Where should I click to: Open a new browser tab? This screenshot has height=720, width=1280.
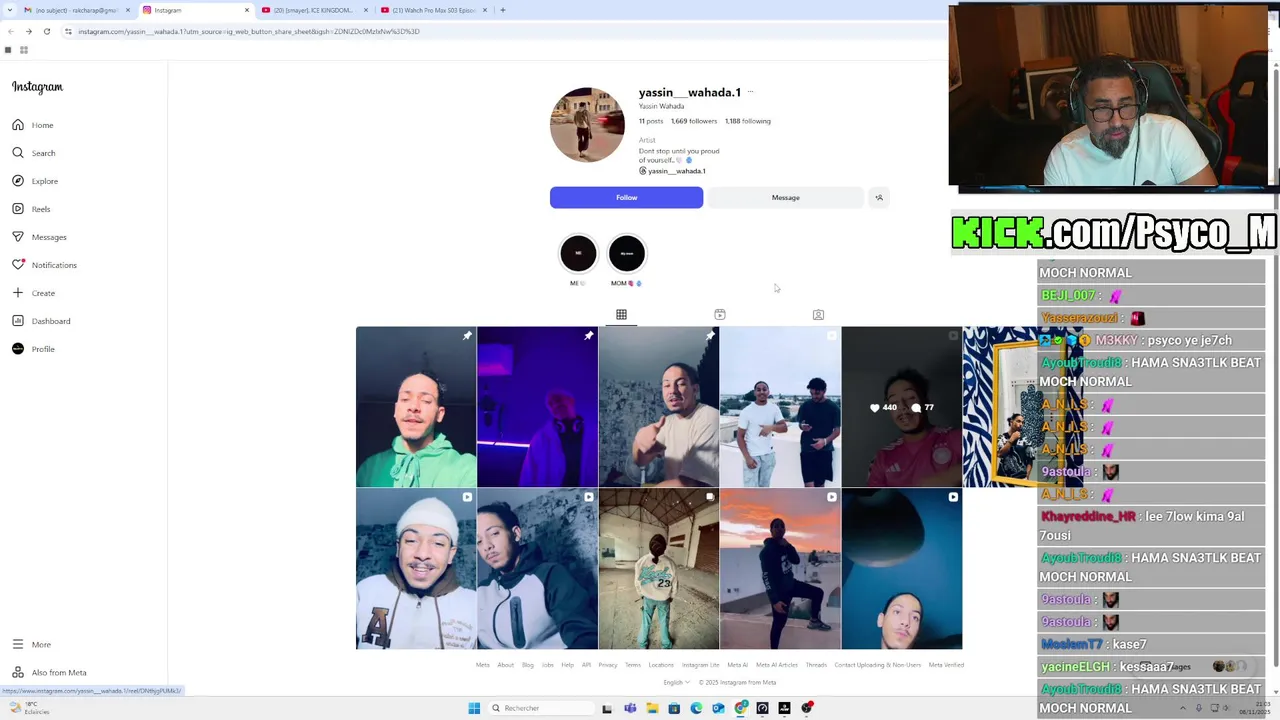coord(503,10)
